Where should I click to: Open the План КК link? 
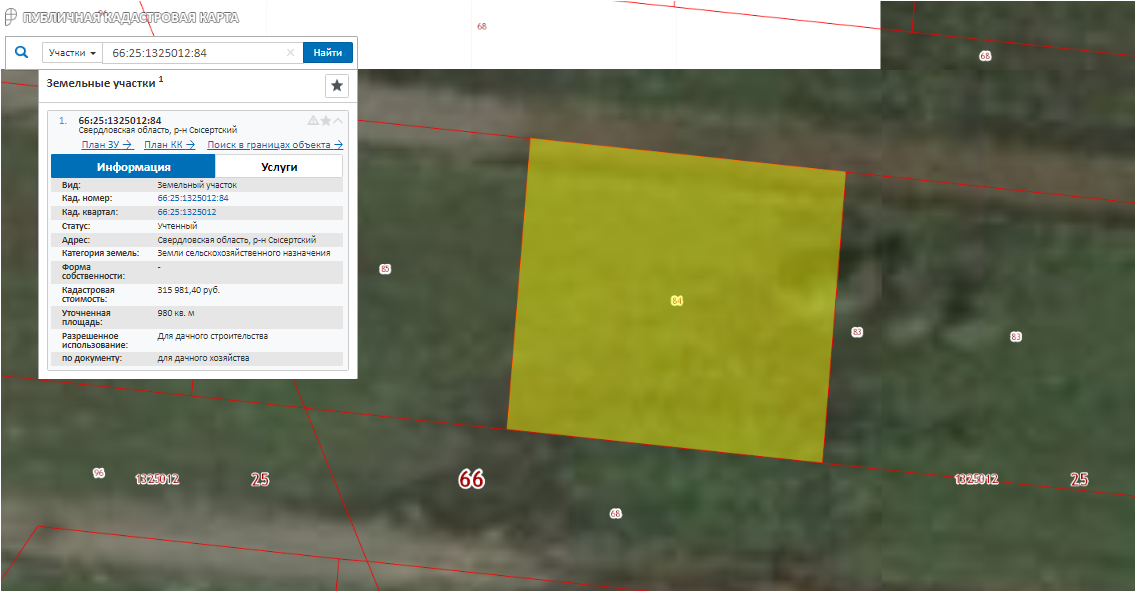(x=169, y=145)
